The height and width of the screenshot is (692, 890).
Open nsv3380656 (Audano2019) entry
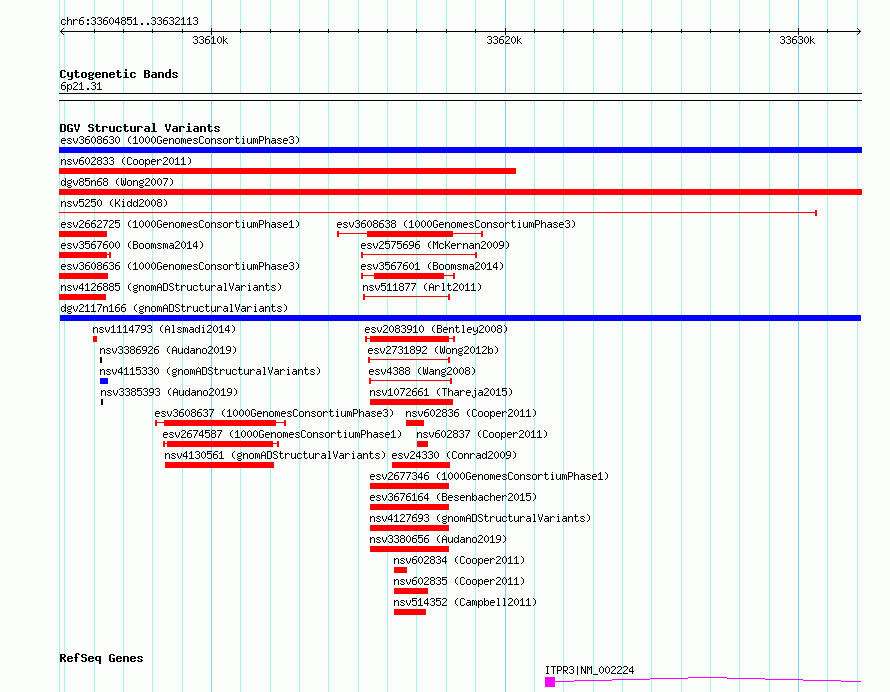(x=438, y=539)
